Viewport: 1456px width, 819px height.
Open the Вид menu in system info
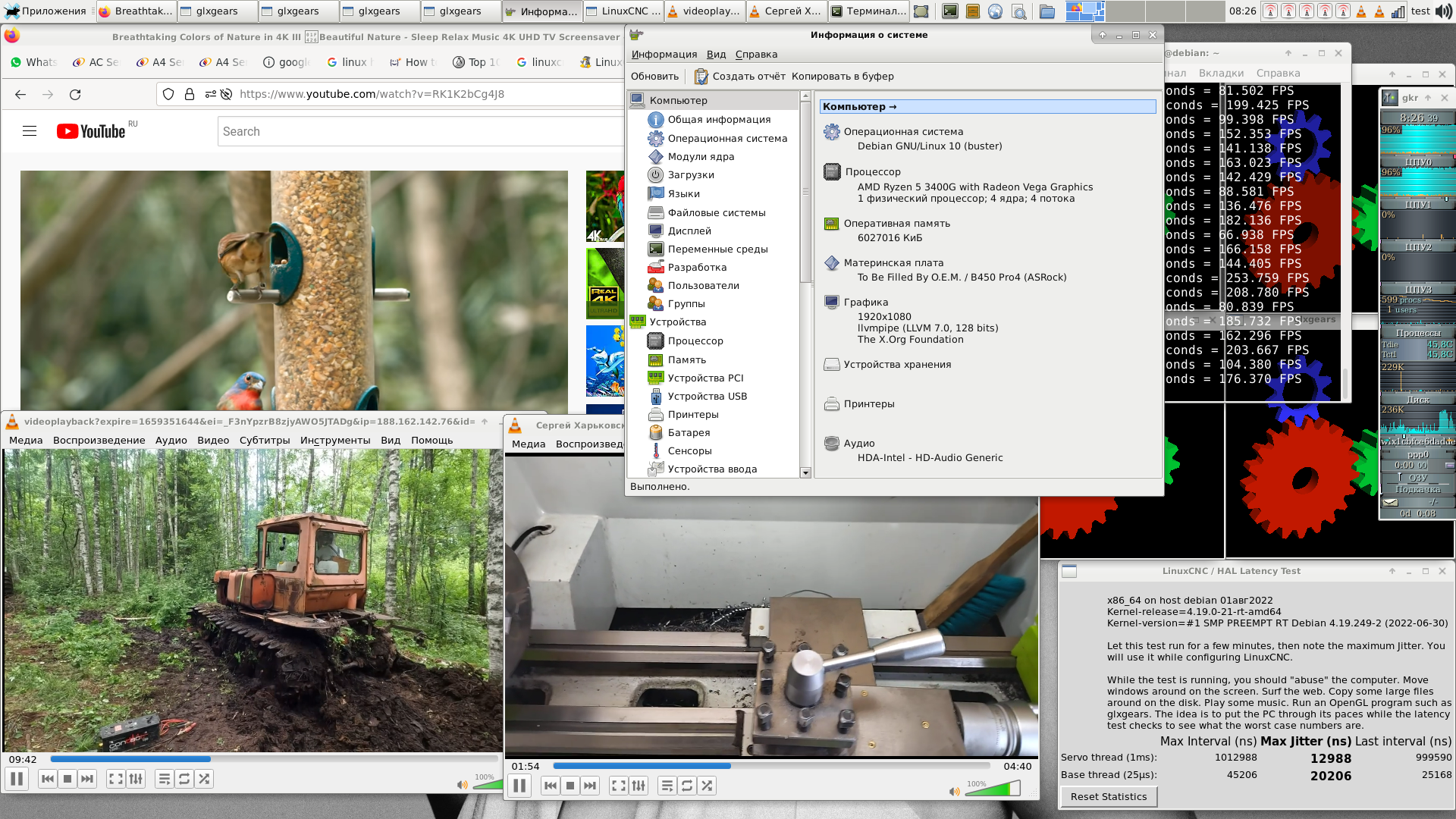tap(716, 55)
